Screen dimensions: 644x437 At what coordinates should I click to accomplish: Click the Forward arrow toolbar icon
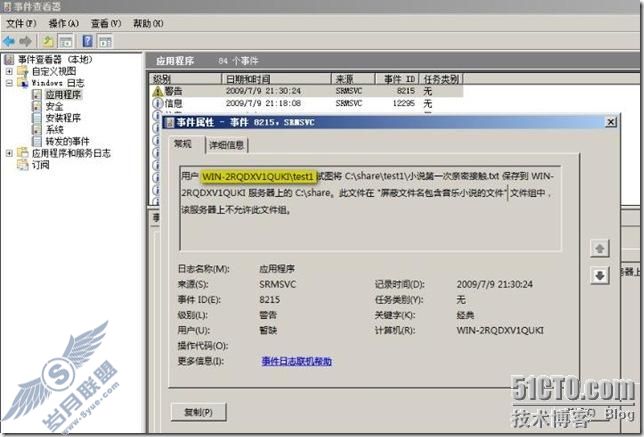tap(25, 41)
